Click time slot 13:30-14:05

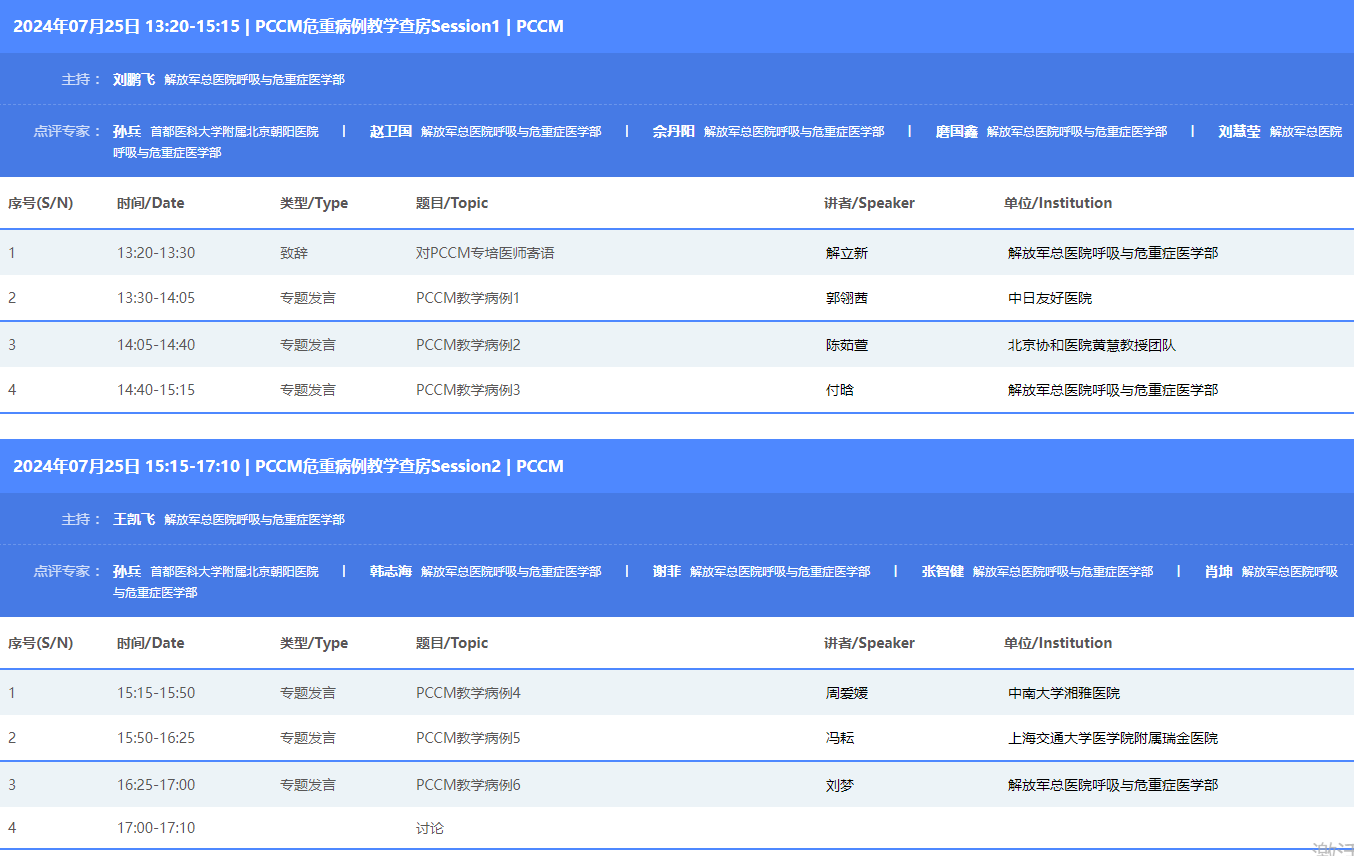(156, 298)
